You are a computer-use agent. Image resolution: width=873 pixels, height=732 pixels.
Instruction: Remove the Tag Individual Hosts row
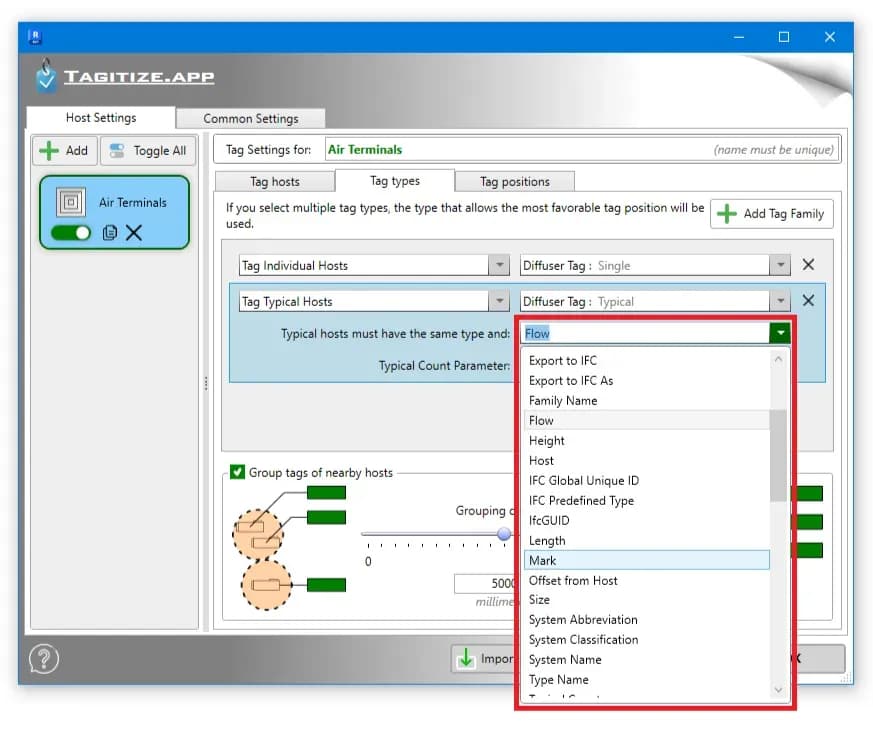[x=808, y=265]
